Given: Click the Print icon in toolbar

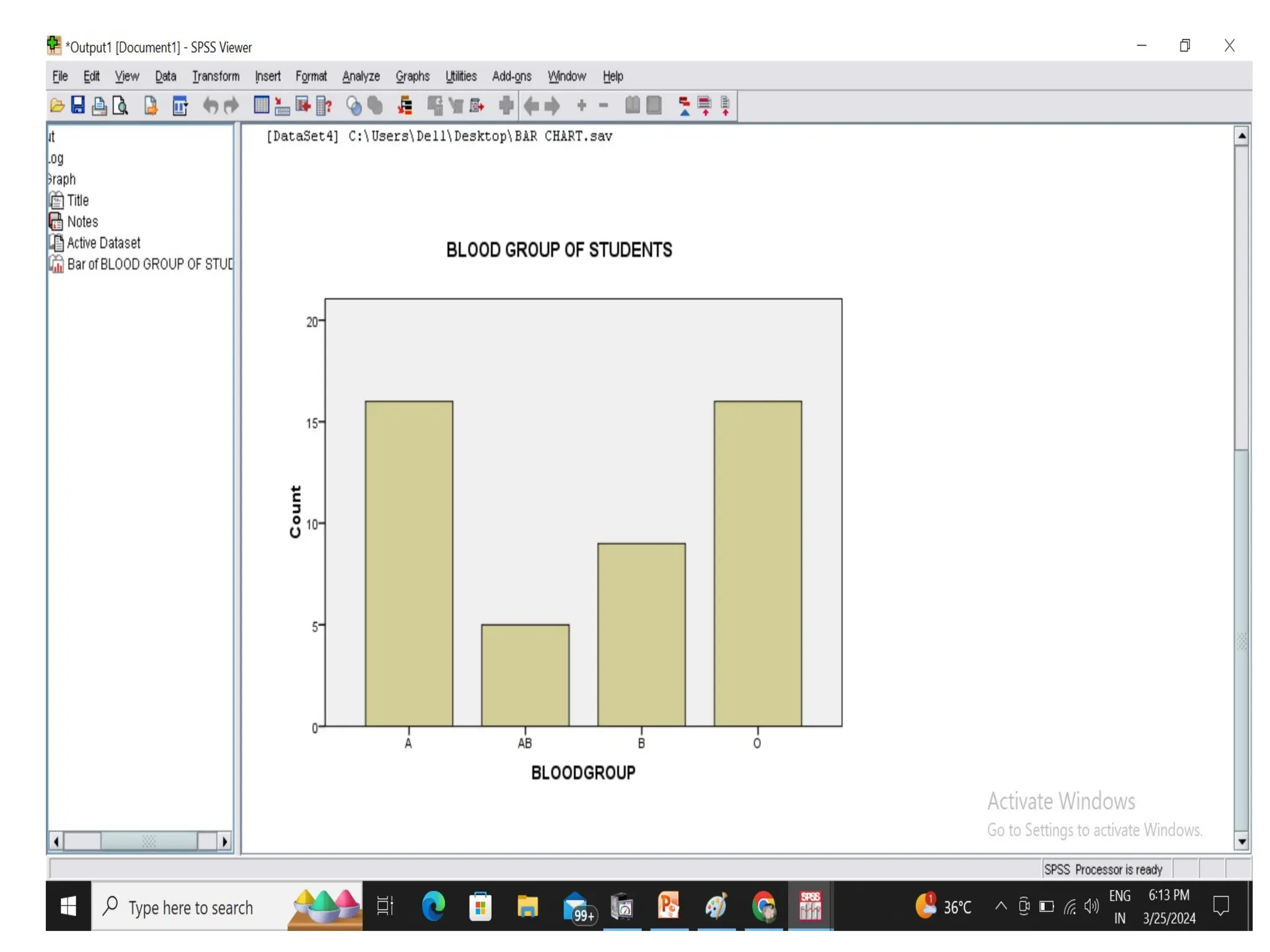Looking at the screenshot, I should coord(99,106).
